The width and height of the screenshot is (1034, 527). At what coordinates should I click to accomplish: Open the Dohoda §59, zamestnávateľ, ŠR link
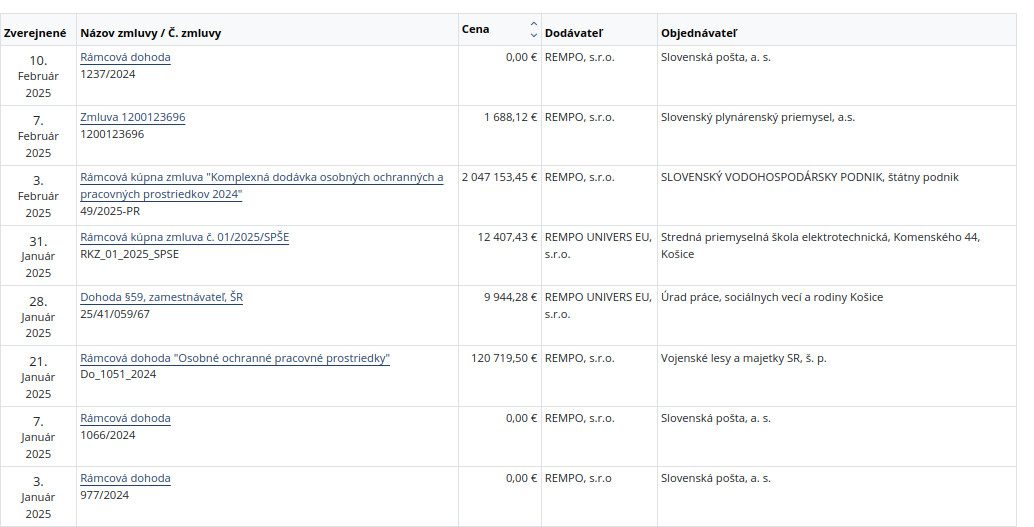click(161, 298)
